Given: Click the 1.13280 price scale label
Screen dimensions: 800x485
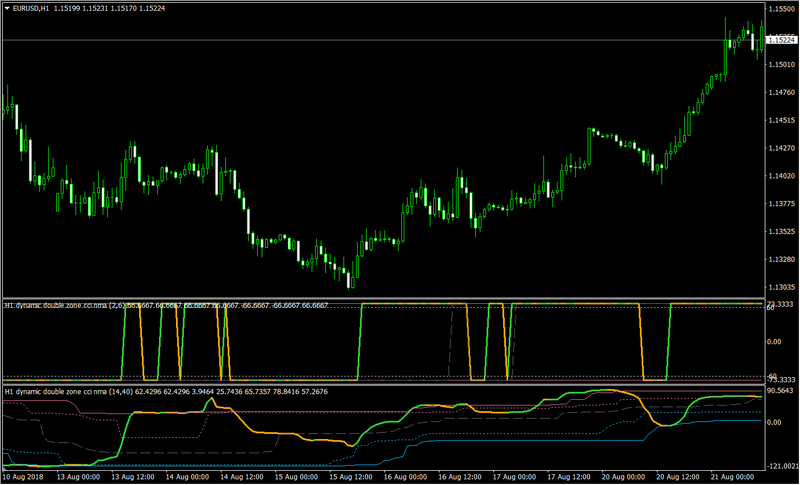Looking at the screenshot, I should pyautogui.click(x=782, y=260).
